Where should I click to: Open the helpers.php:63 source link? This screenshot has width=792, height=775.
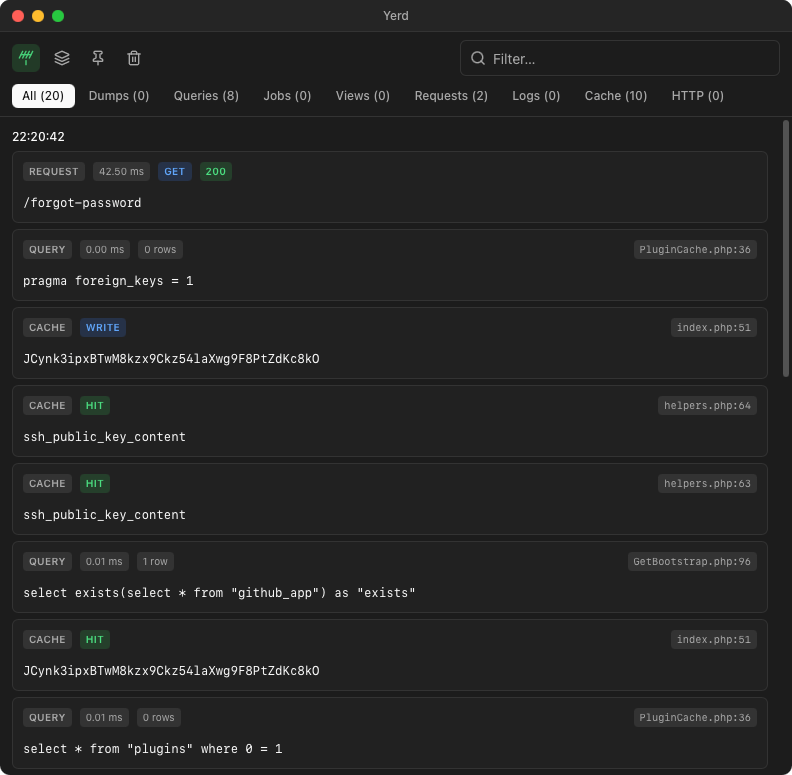tap(707, 483)
